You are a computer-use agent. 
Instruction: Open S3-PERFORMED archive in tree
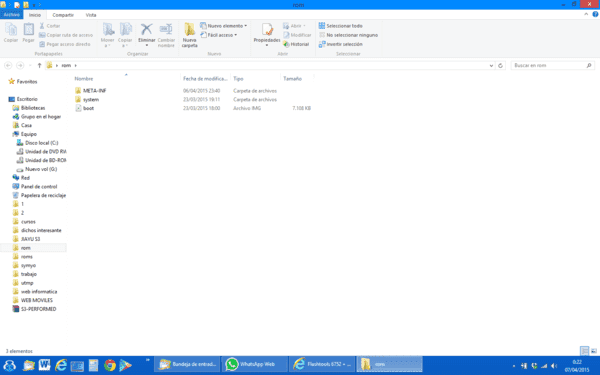coord(38,309)
